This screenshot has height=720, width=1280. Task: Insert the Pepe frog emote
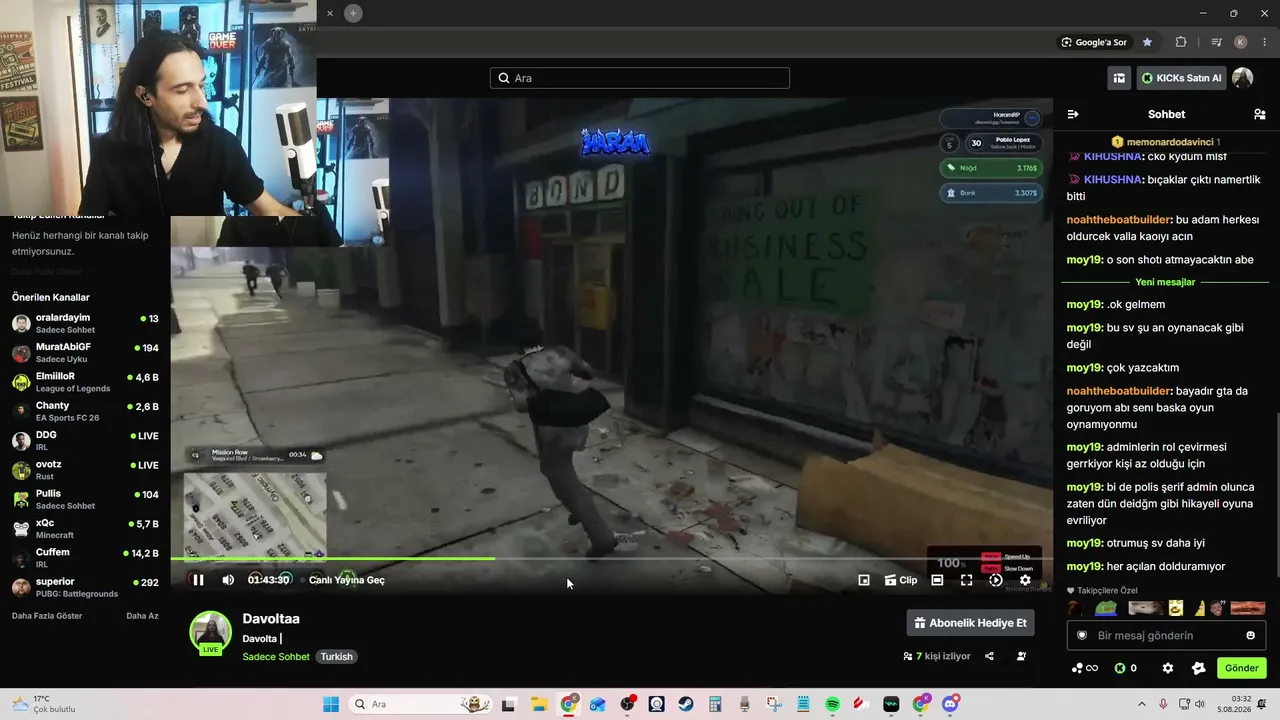[1105, 608]
